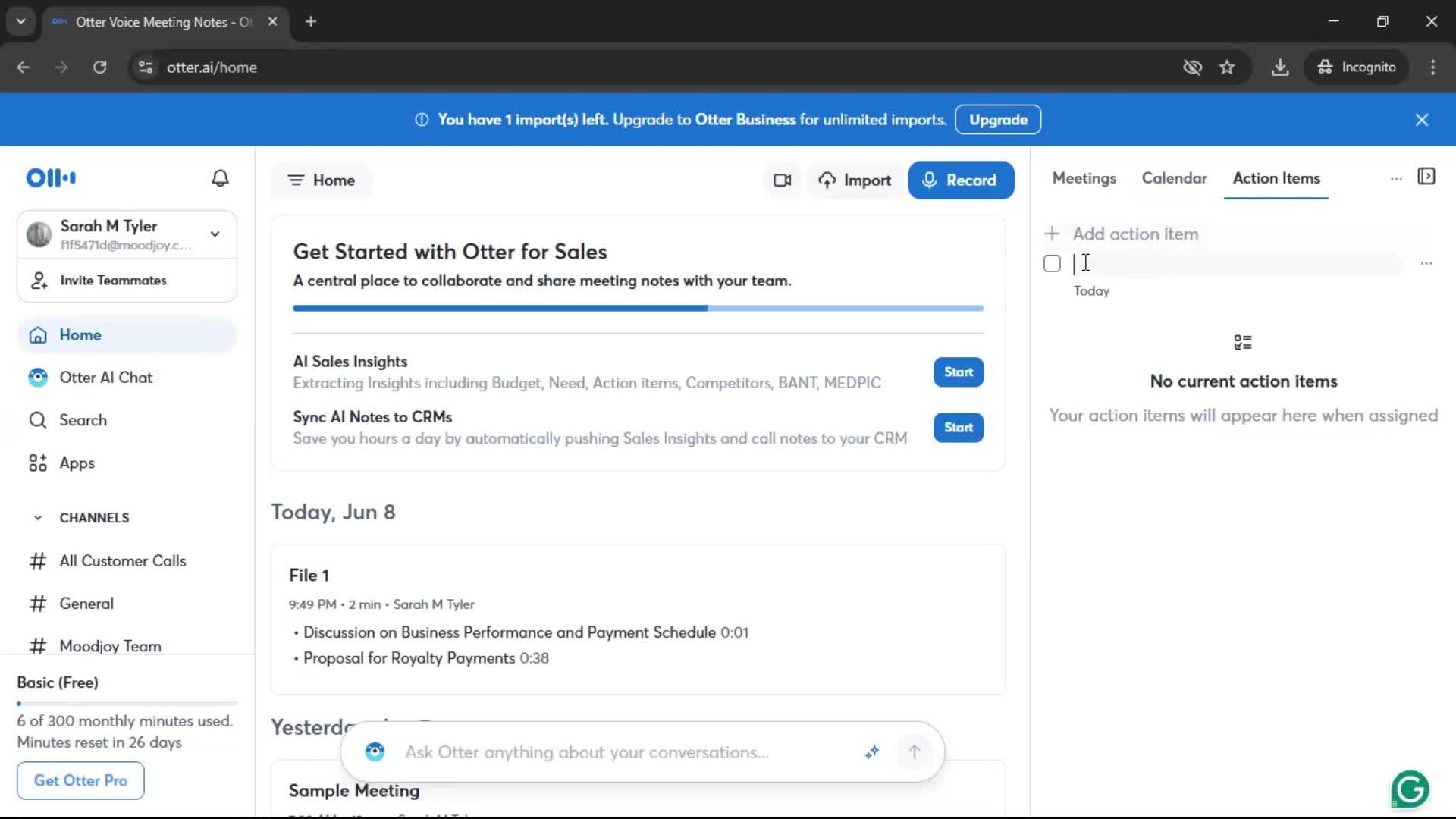The height and width of the screenshot is (819, 1456).
Task: Click the info icon in the upgrade banner
Action: 422,120
